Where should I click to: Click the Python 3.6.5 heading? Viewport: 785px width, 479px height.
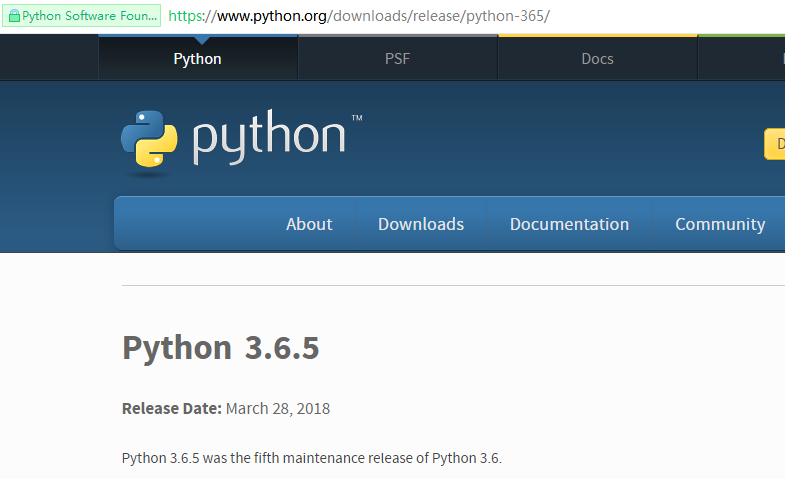[221, 347]
